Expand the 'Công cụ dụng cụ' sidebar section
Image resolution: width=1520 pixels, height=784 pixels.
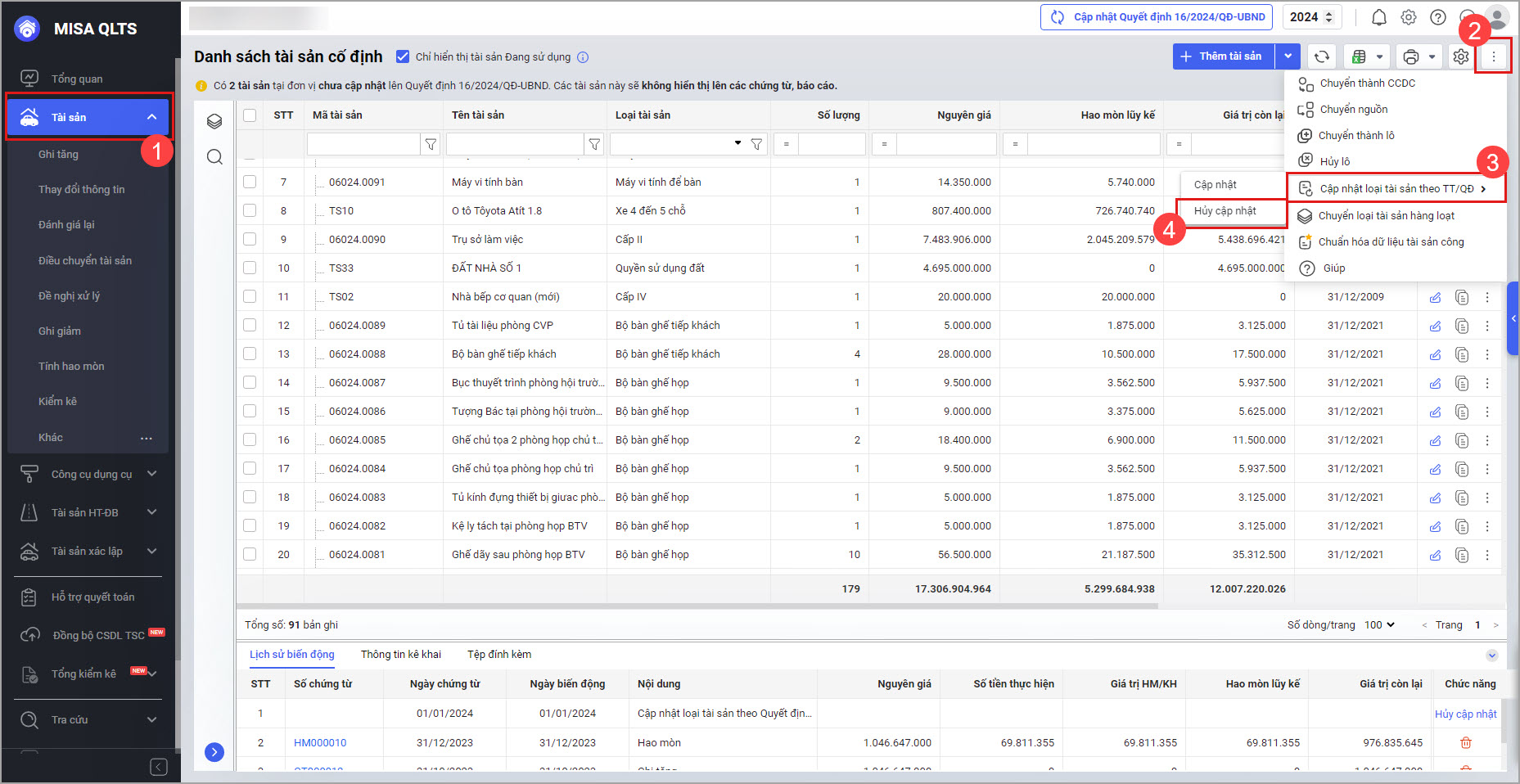90,474
